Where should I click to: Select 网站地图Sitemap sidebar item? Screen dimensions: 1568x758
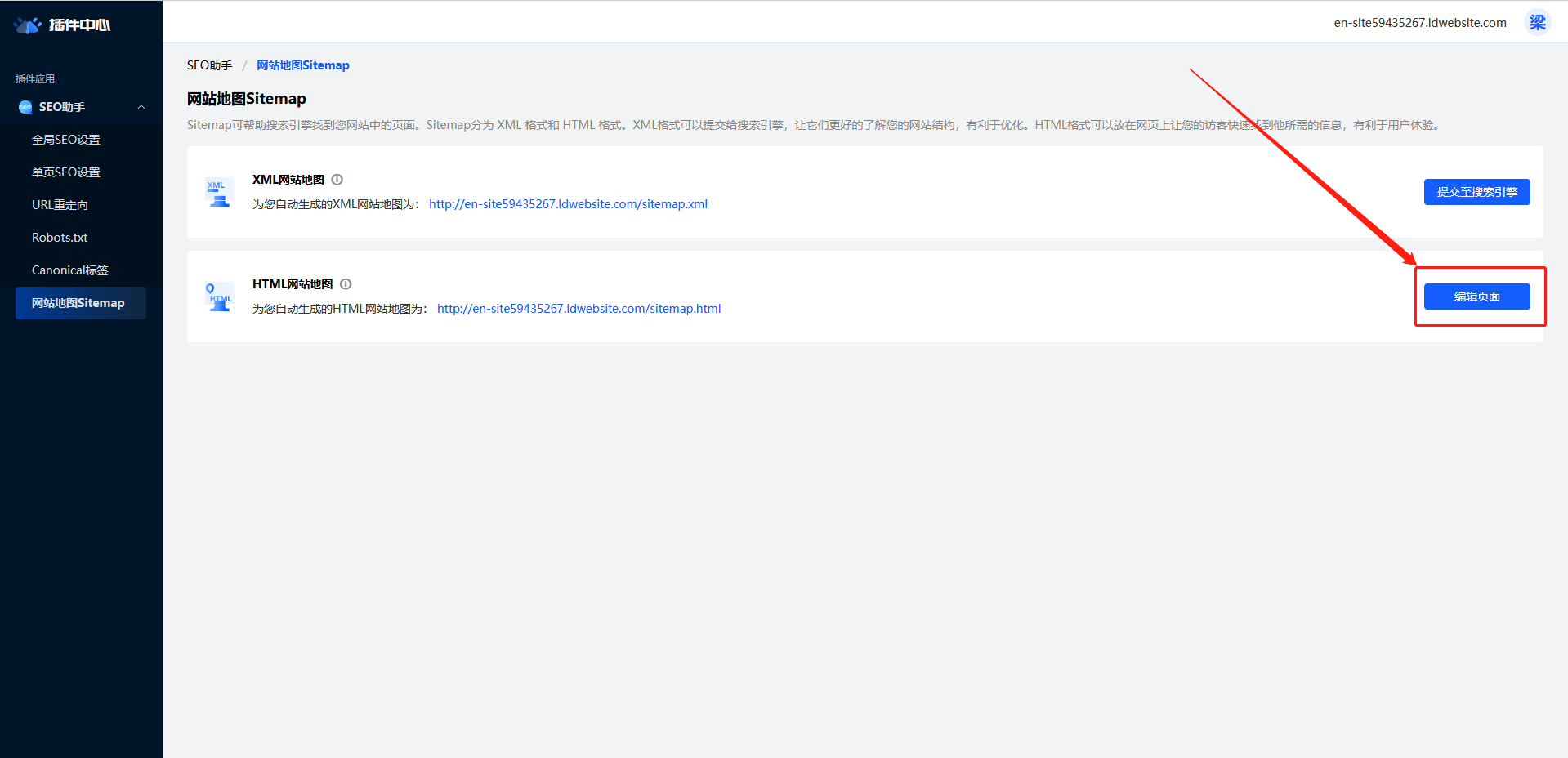click(x=78, y=303)
